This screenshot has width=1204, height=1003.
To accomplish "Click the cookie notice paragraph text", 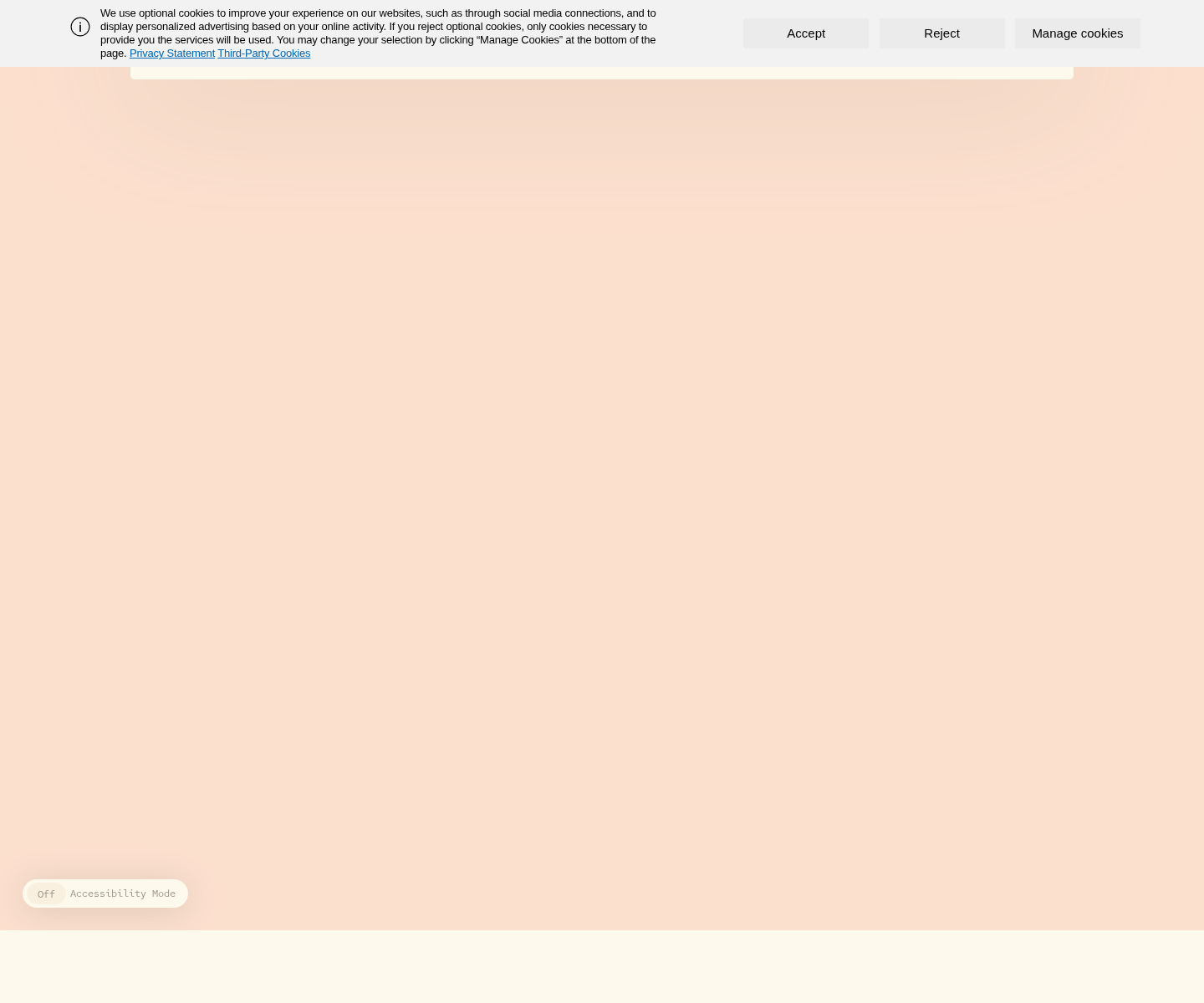I will pos(376,27).
